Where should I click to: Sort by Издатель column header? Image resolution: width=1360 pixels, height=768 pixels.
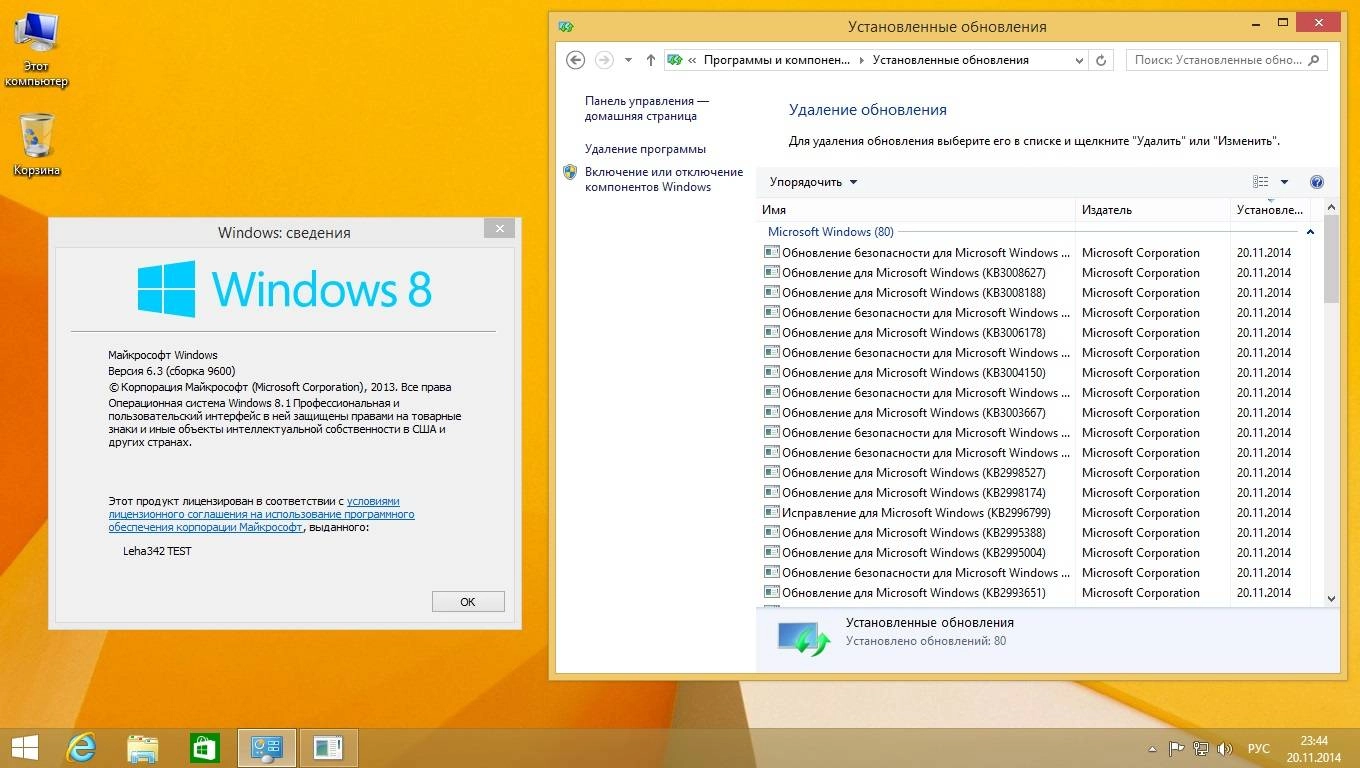pos(1153,210)
